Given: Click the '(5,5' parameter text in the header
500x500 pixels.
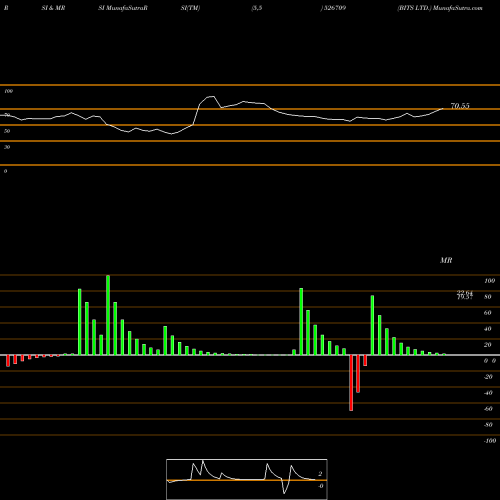Looking at the screenshot, I should pos(257,8).
